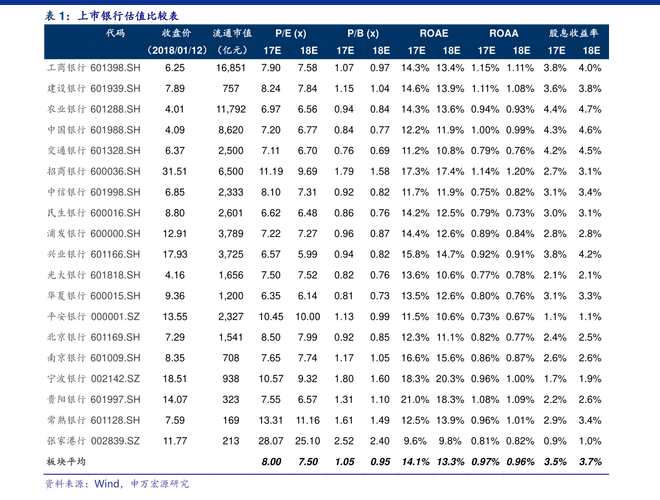Click closing price 18.51
Viewport: 660px width, 500px height.
175,379
